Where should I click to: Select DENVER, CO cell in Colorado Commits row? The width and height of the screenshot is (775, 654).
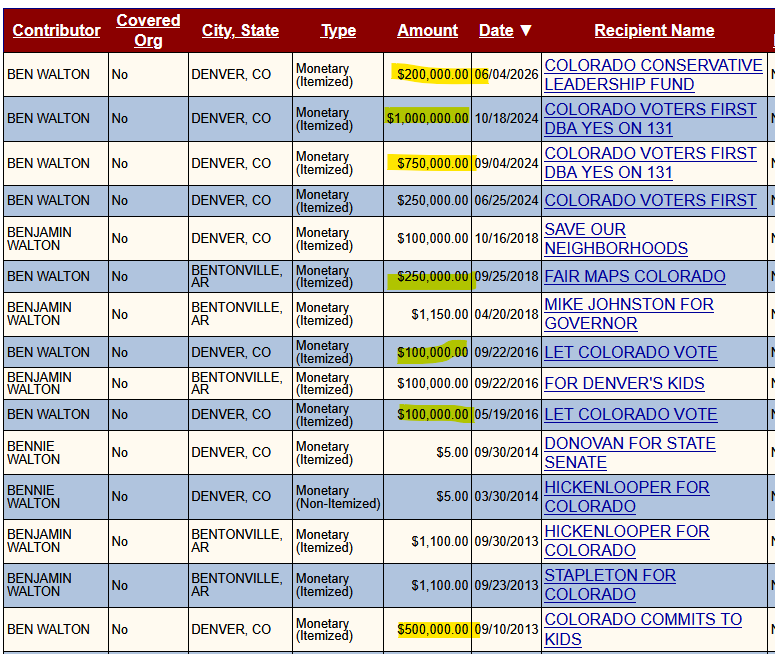(x=240, y=629)
